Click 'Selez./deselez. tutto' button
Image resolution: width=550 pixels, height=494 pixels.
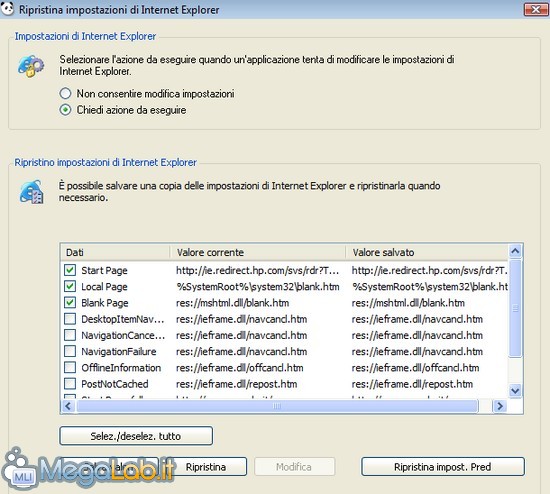click(136, 436)
